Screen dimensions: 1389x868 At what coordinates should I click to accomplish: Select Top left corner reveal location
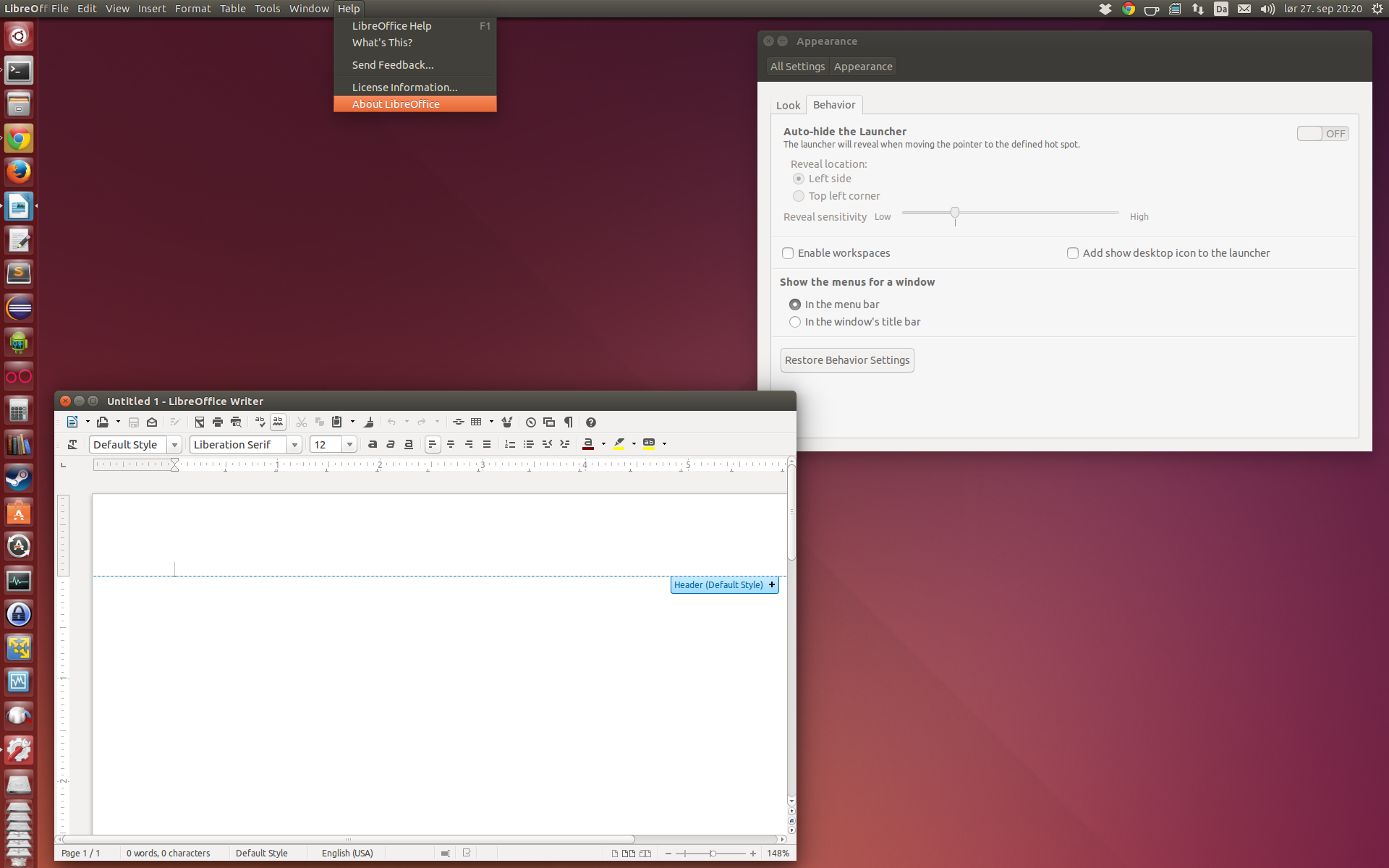799,196
